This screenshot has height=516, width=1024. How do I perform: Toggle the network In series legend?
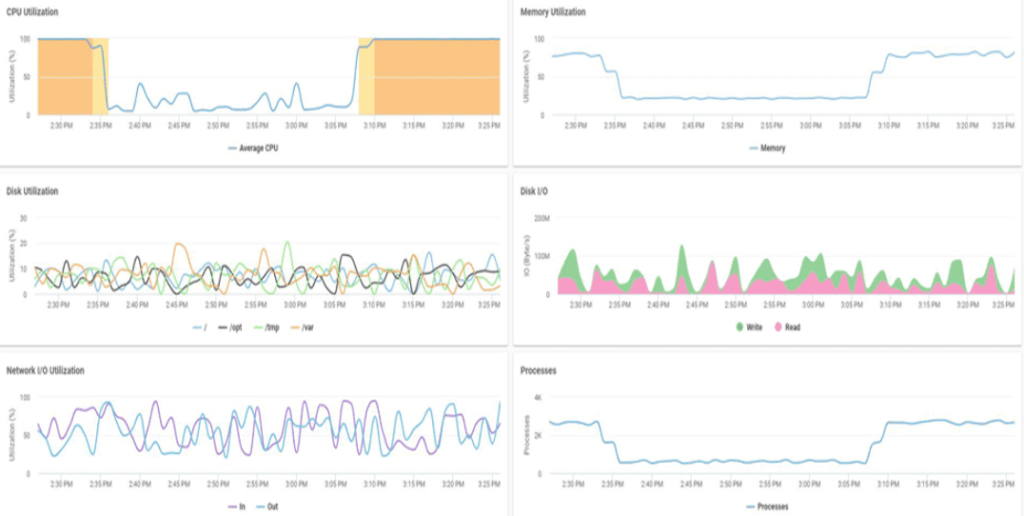pos(236,507)
